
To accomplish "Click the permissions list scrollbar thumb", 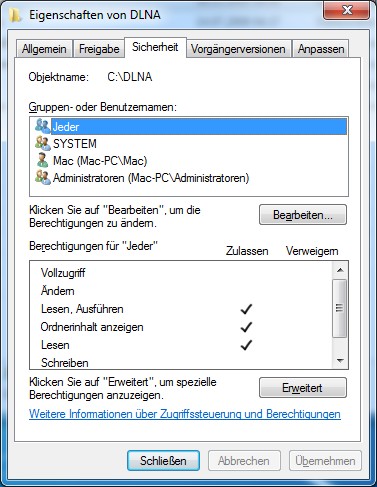I will point(340,308).
